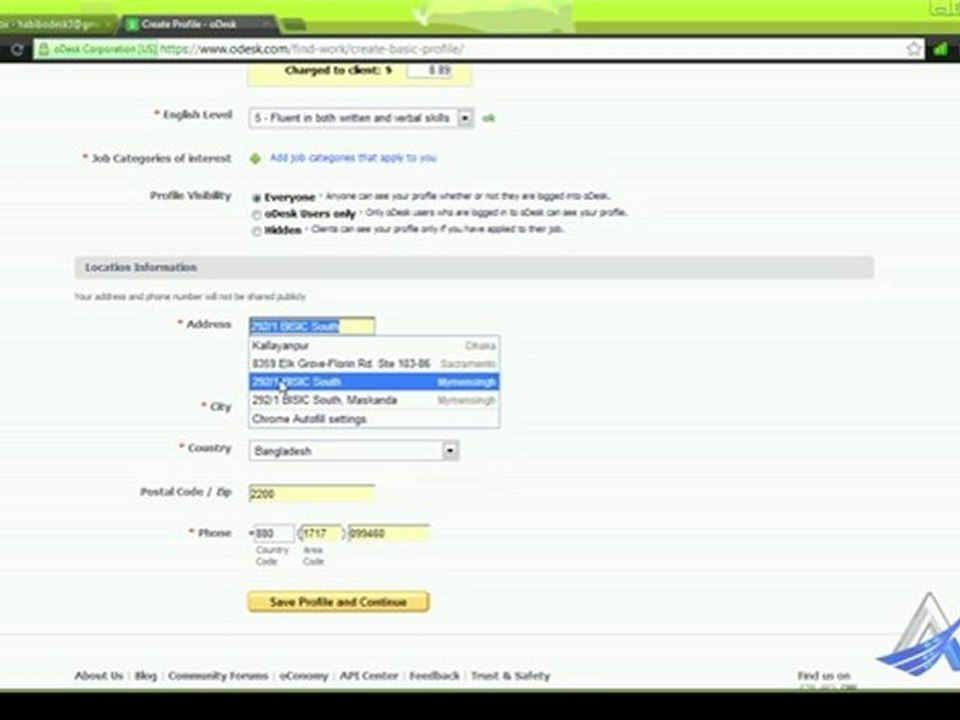Click the Charged to client amount field
Image resolution: width=960 pixels, height=720 pixels.
pos(431,70)
